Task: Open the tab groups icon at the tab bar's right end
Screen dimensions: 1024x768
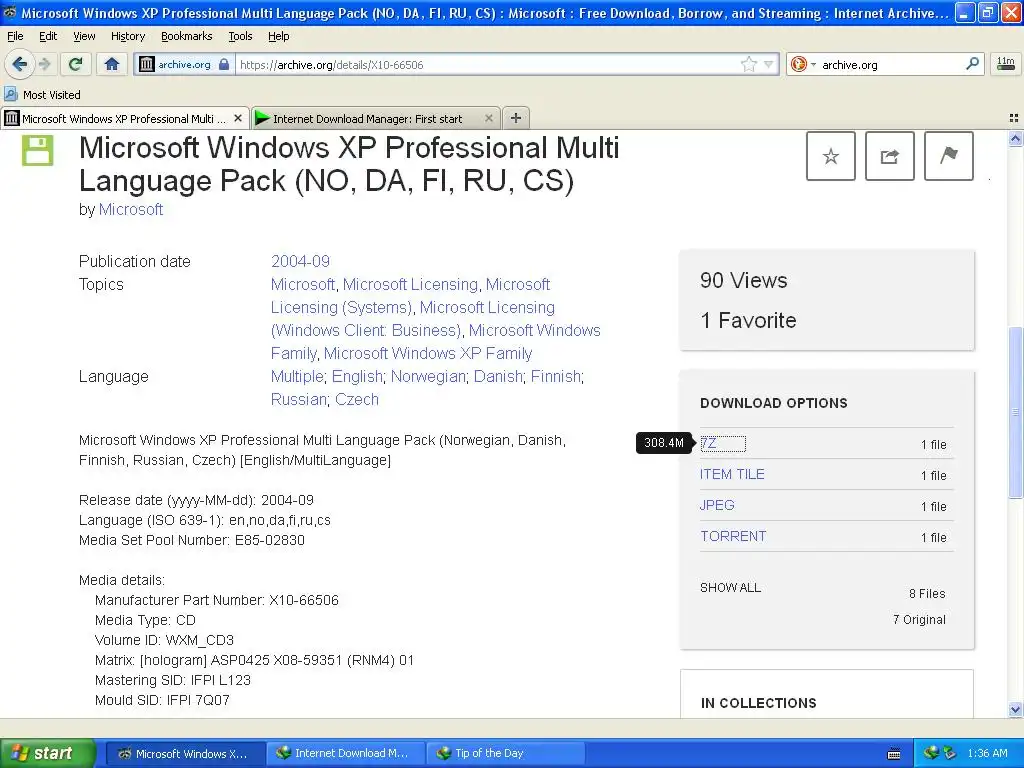Action: point(1014,118)
